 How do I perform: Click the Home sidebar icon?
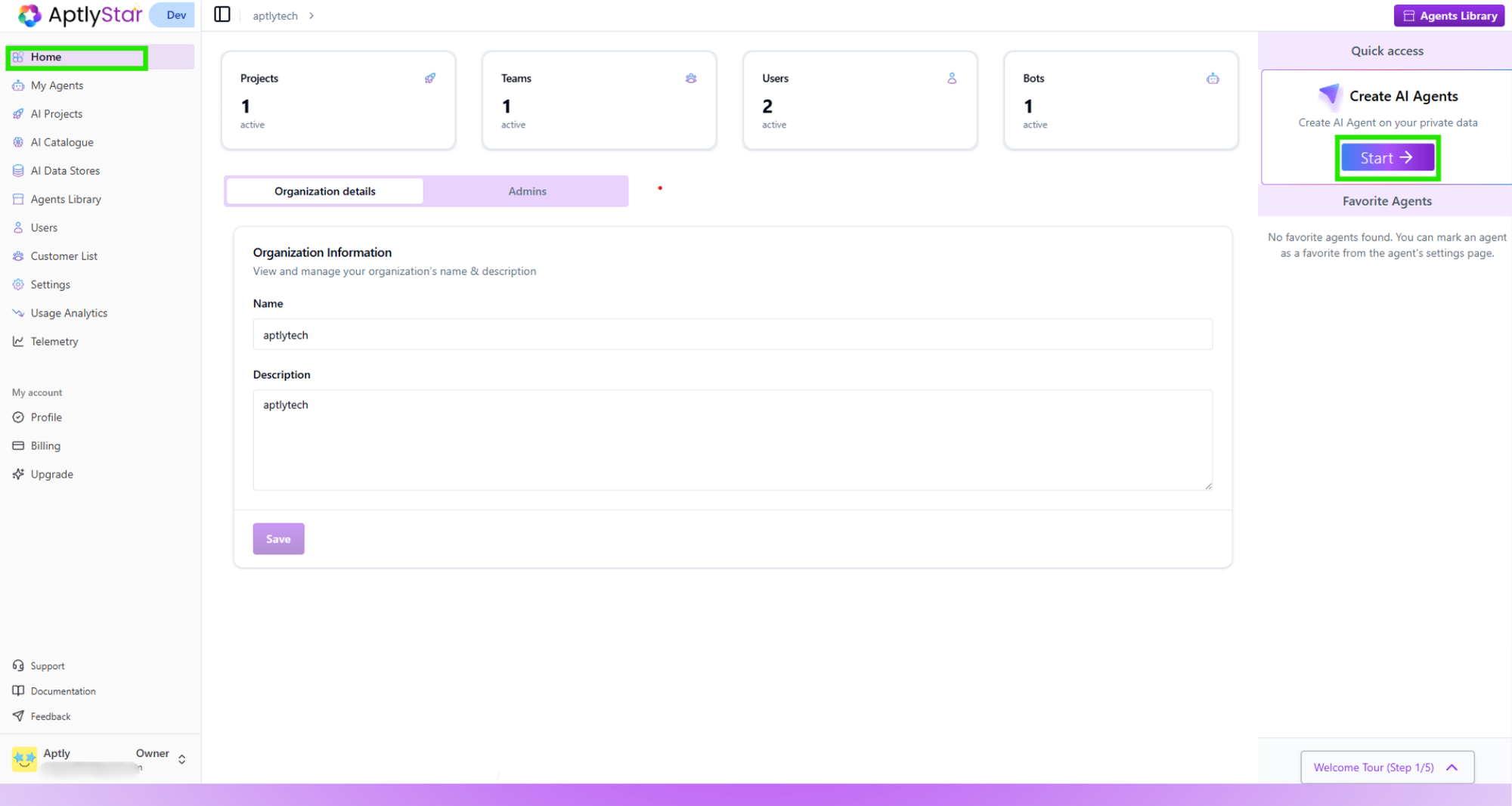click(18, 57)
